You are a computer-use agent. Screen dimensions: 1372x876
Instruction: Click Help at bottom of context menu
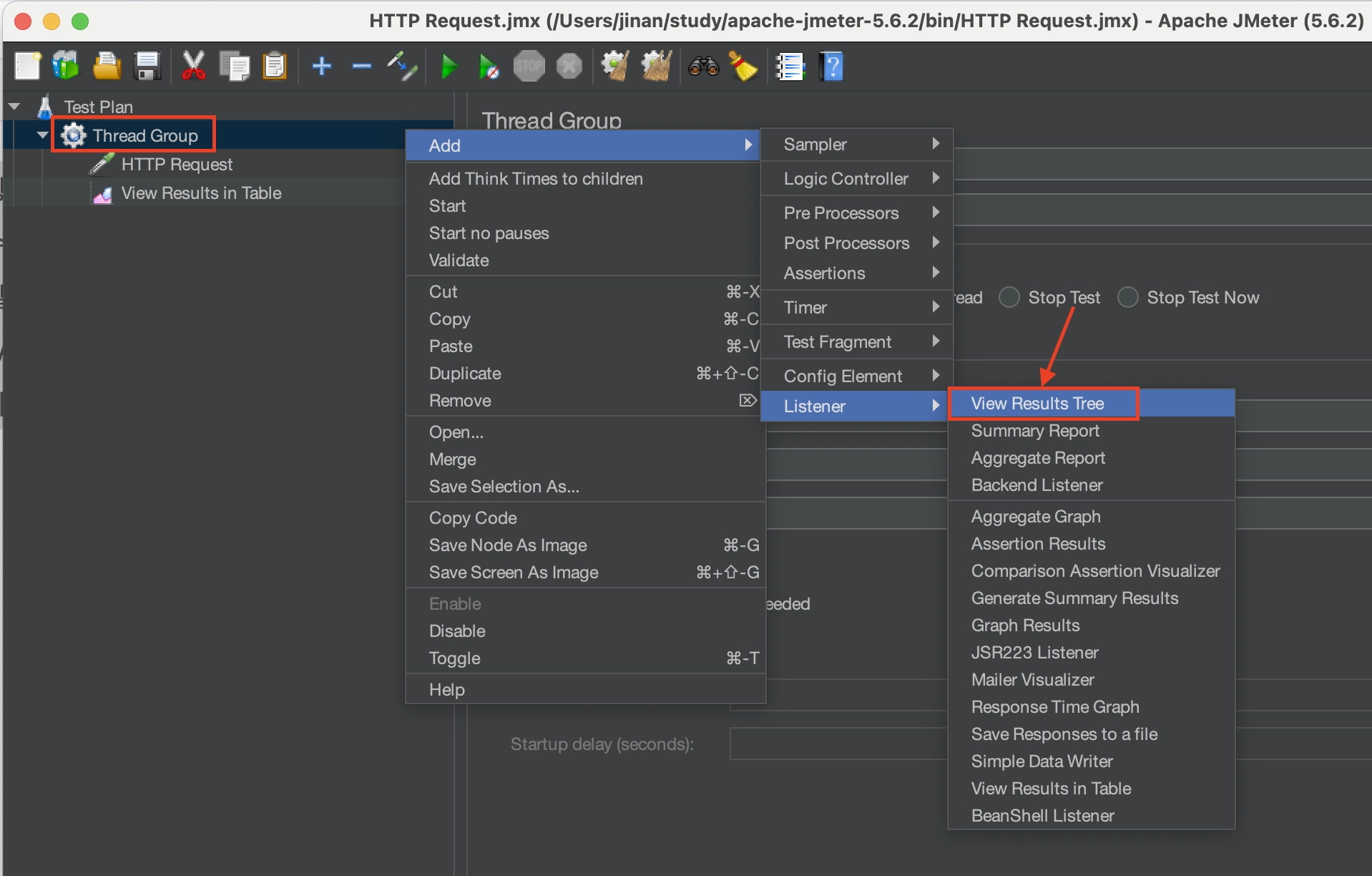586,689
